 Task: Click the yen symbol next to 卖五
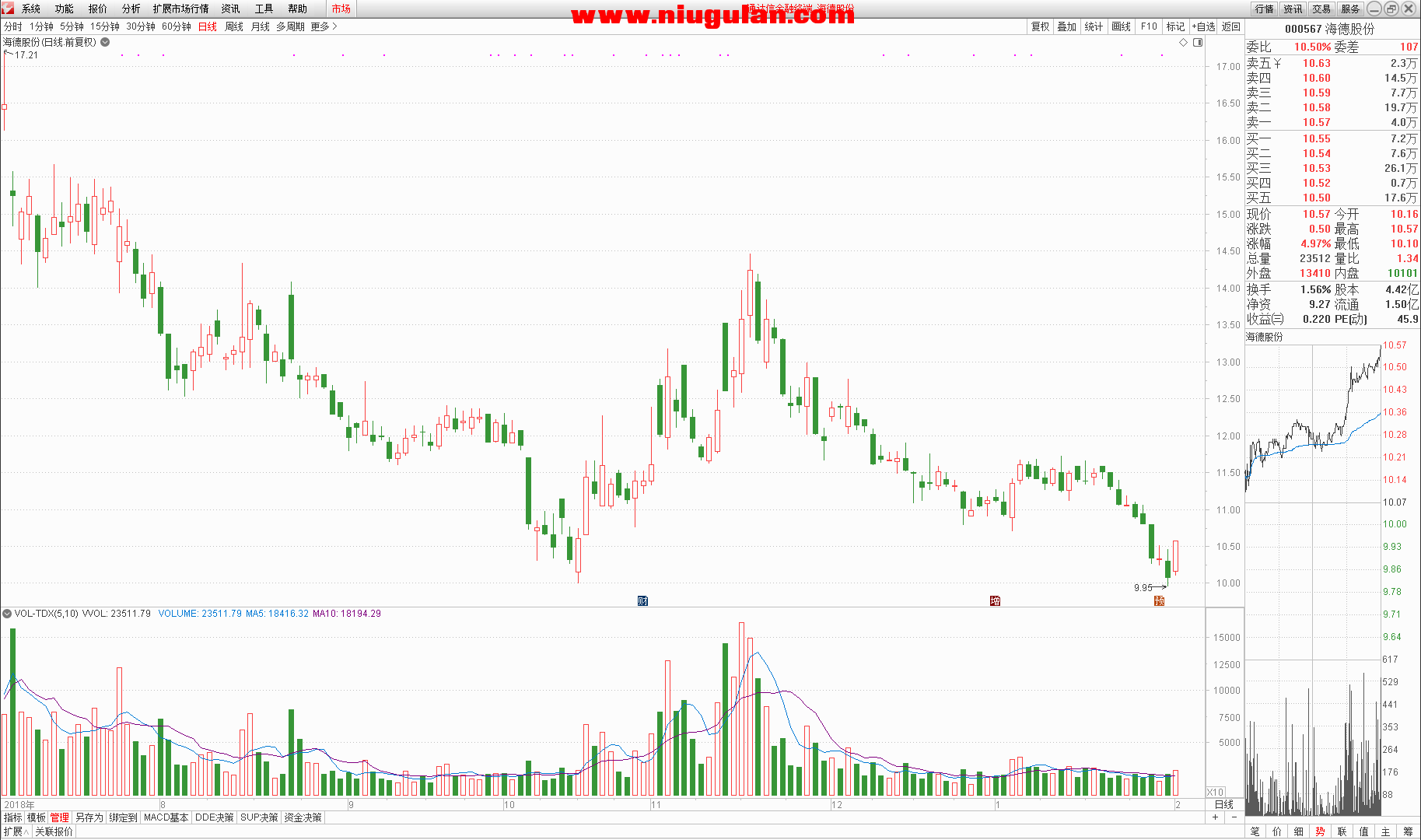(x=1277, y=63)
